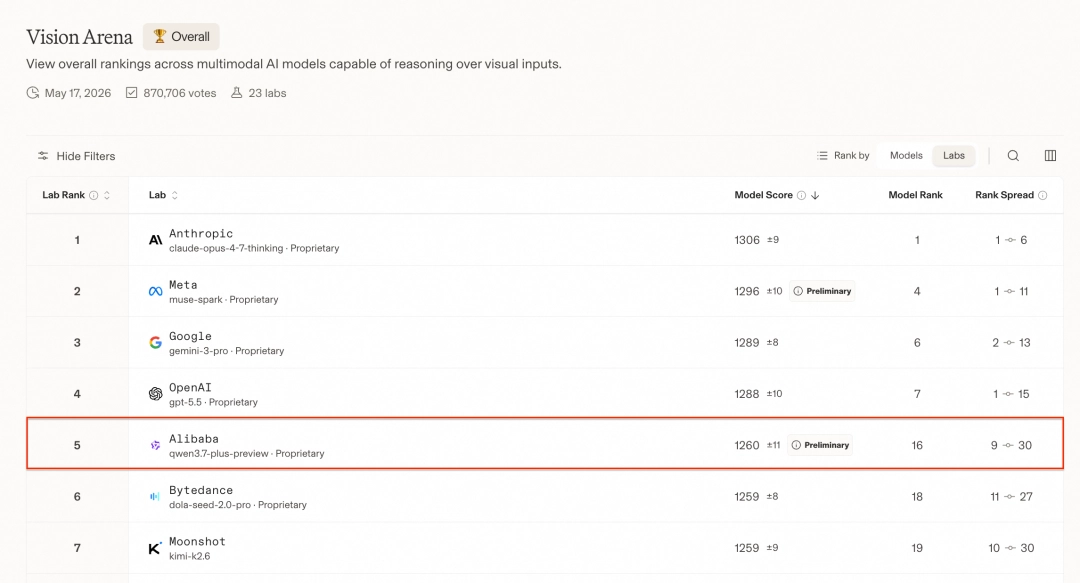Toggle Model Score descending sort arrow
Screen dimensions: 1080x583
click(816, 195)
